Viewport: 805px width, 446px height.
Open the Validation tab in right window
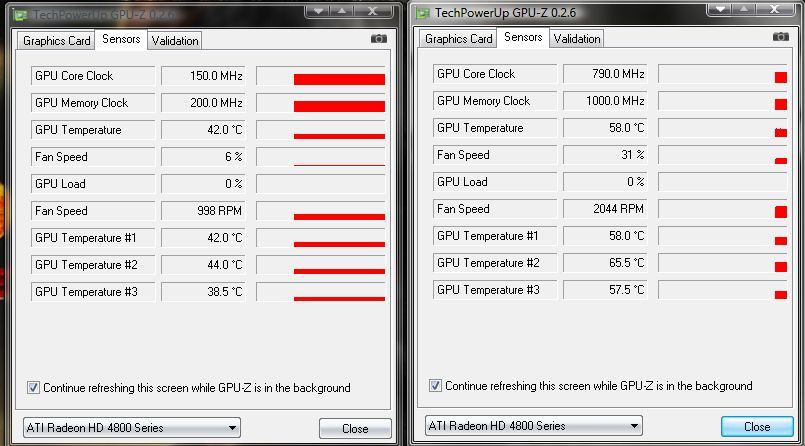point(577,39)
